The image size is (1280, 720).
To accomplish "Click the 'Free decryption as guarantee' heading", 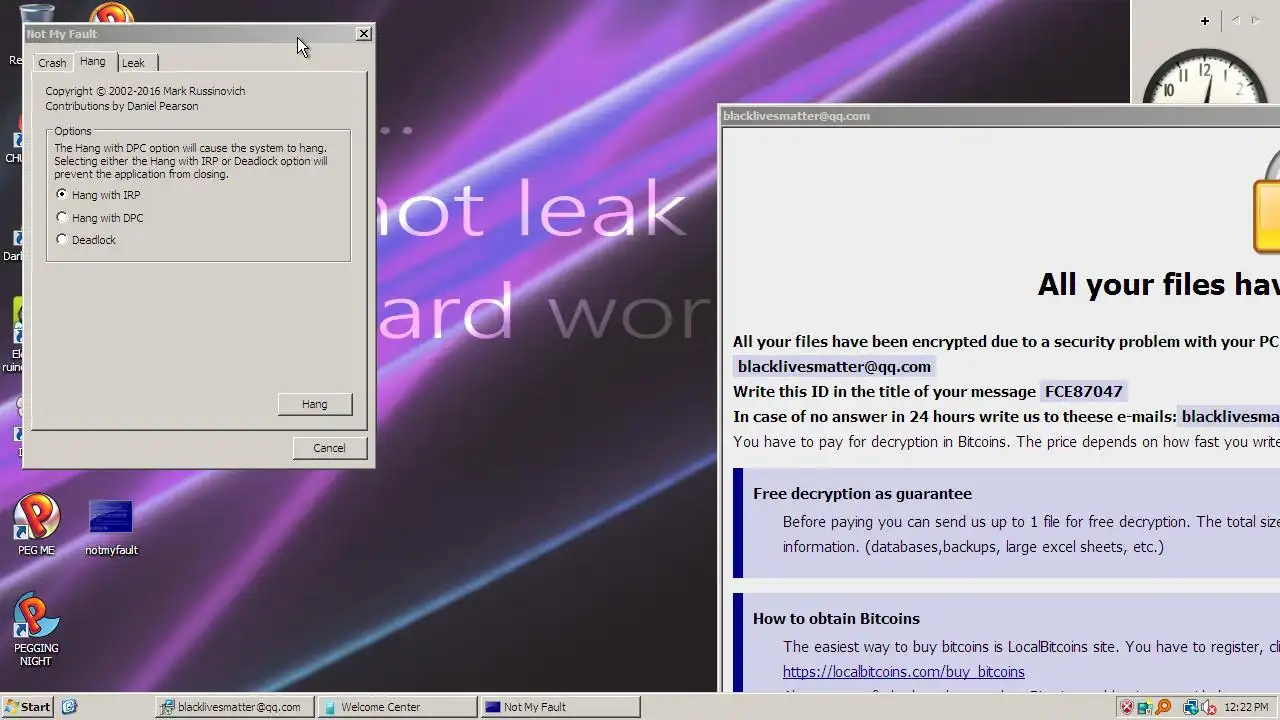I will [862, 493].
